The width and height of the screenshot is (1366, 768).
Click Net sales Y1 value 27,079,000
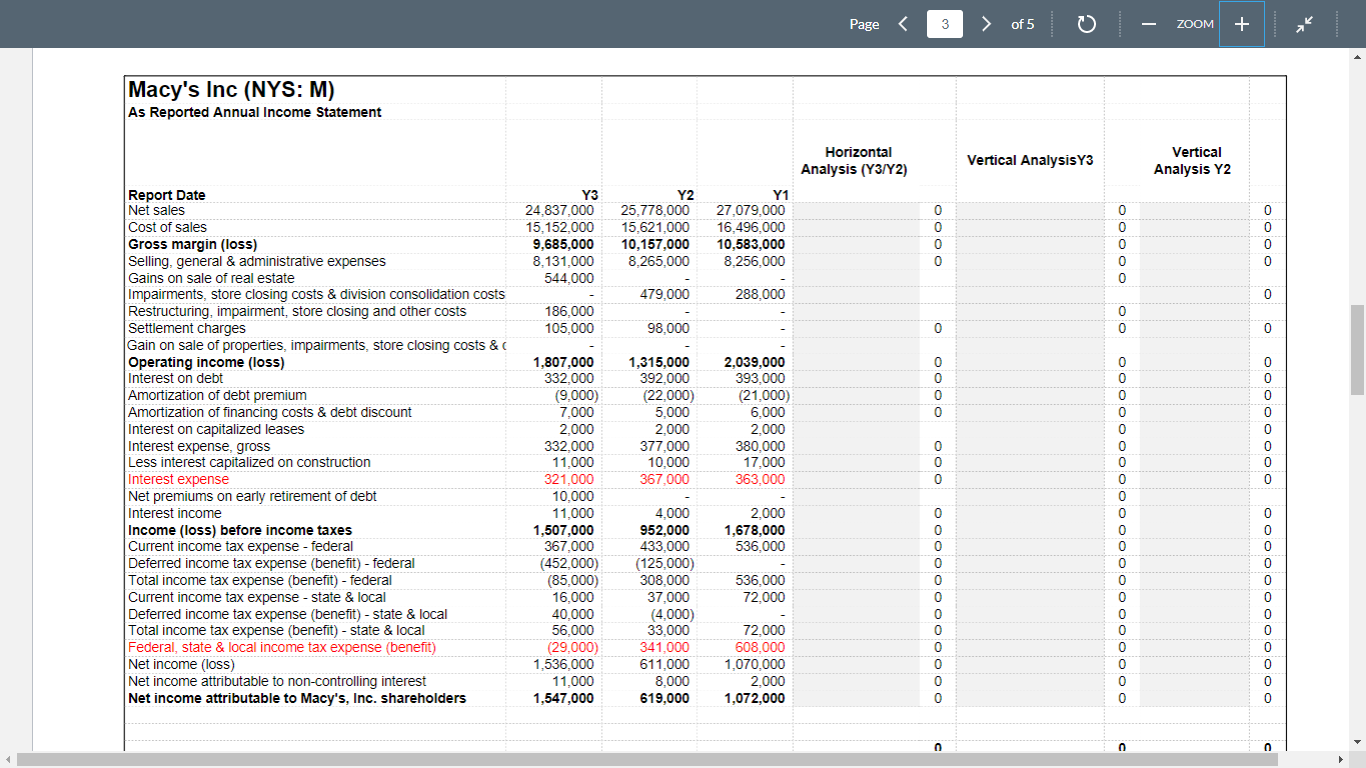click(x=751, y=210)
